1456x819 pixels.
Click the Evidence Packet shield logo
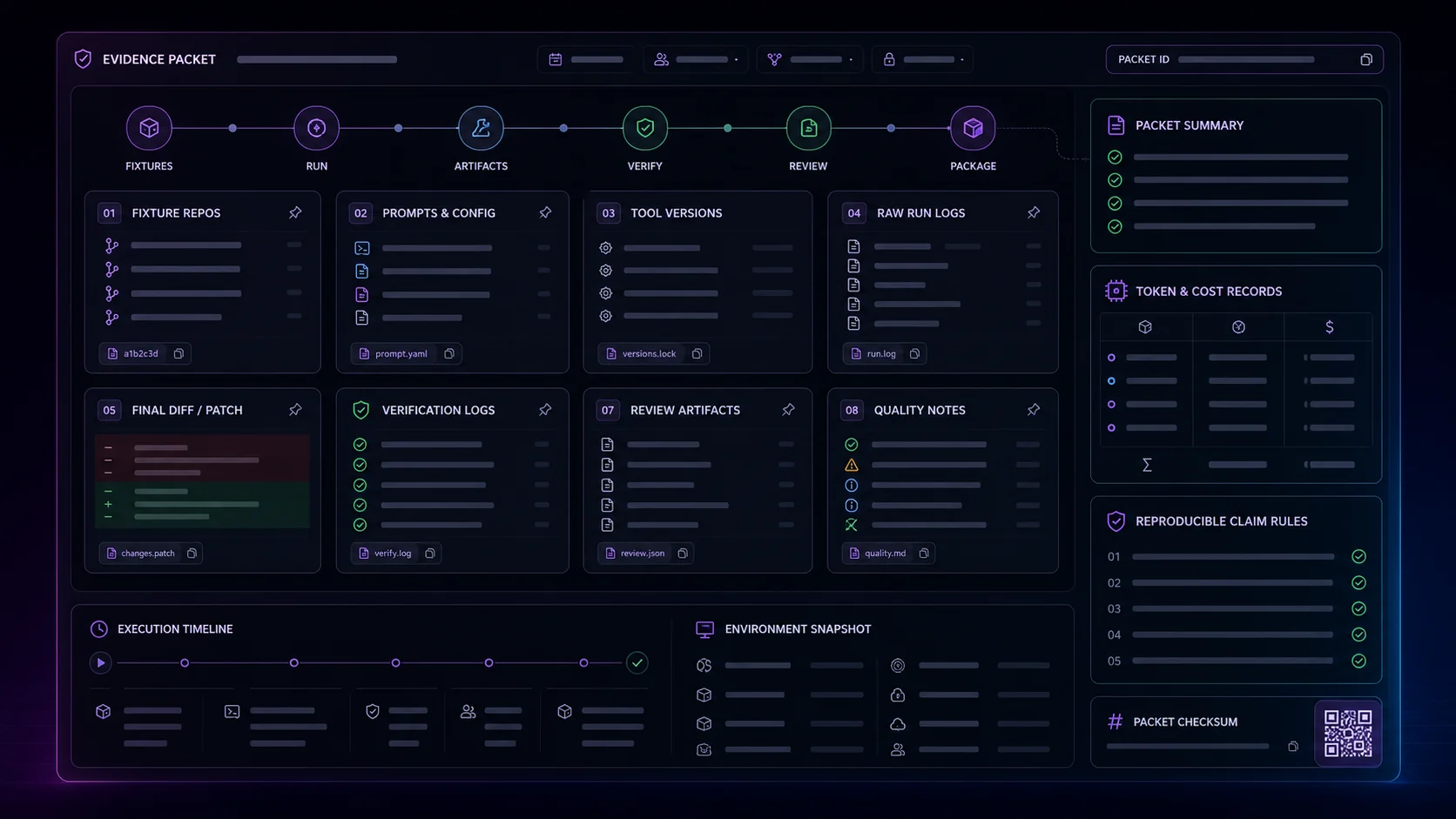(x=83, y=59)
